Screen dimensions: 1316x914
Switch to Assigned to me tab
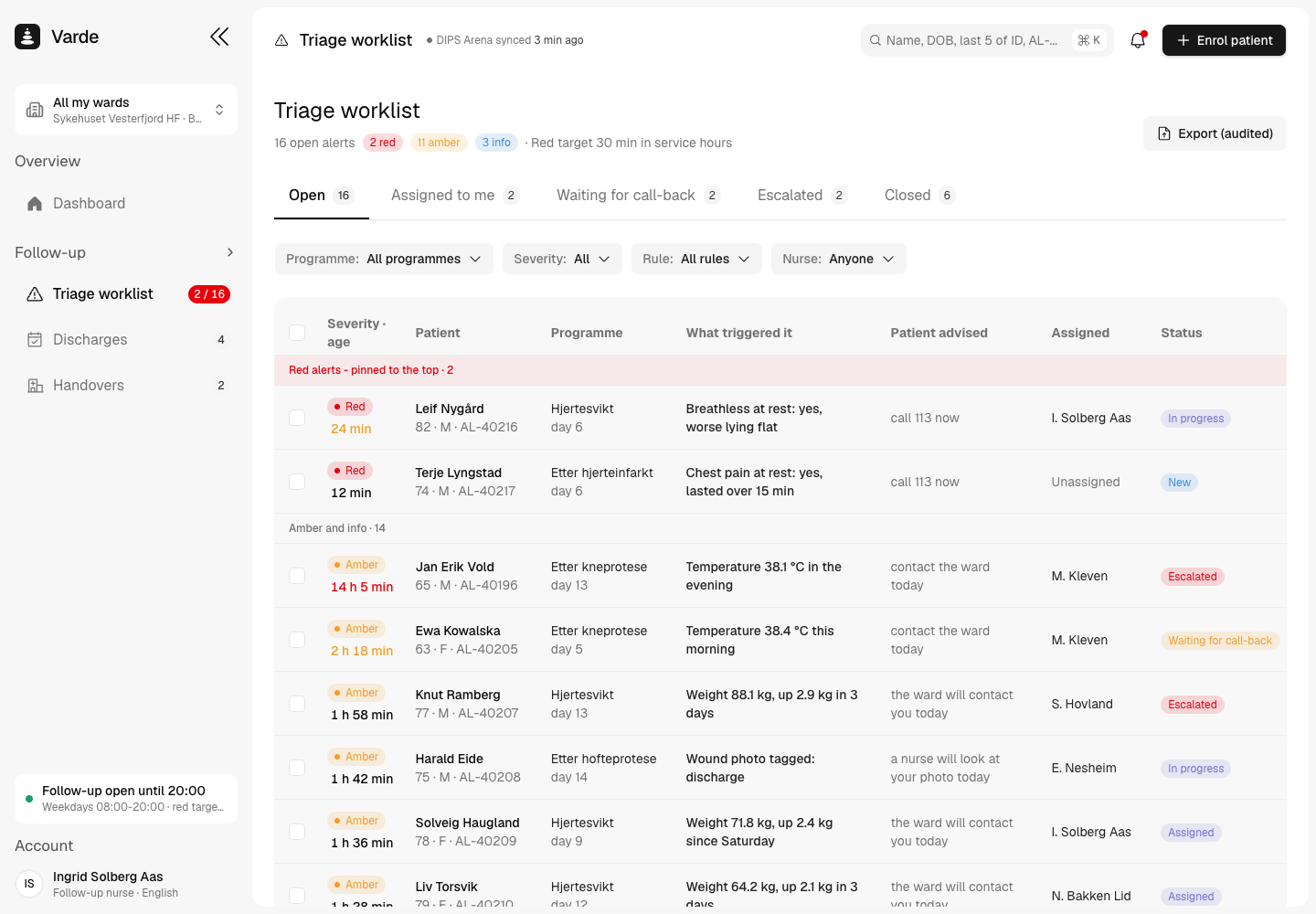[x=455, y=196]
